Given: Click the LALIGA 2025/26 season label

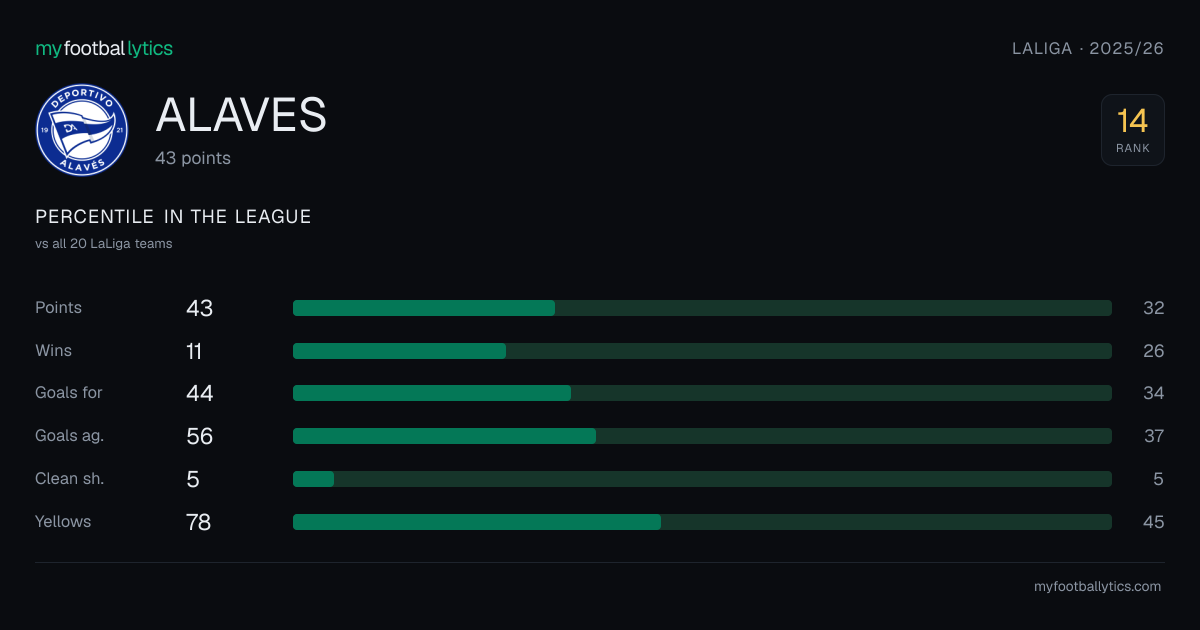Looking at the screenshot, I should pyautogui.click(x=1088, y=48).
